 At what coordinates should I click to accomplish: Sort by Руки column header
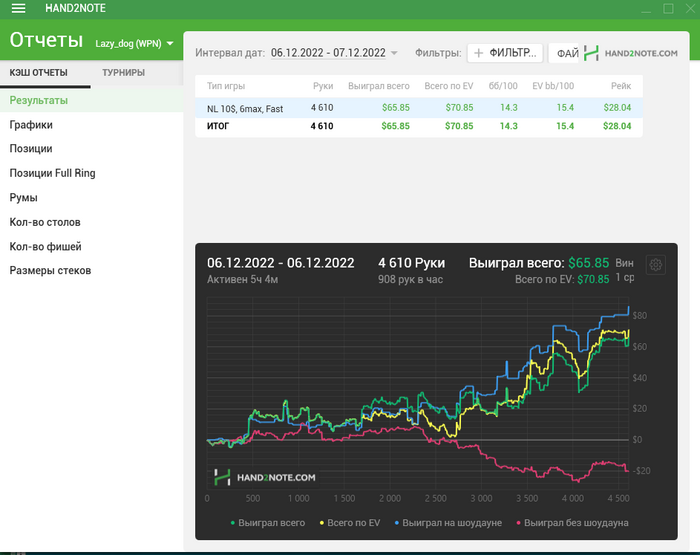(323, 86)
